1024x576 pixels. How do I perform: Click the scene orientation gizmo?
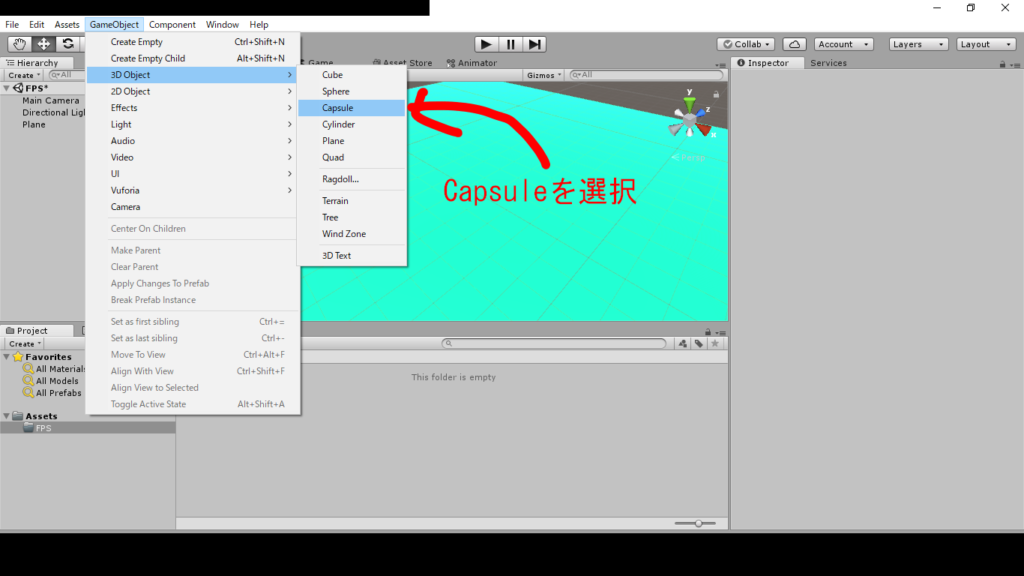tap(689, 118)
